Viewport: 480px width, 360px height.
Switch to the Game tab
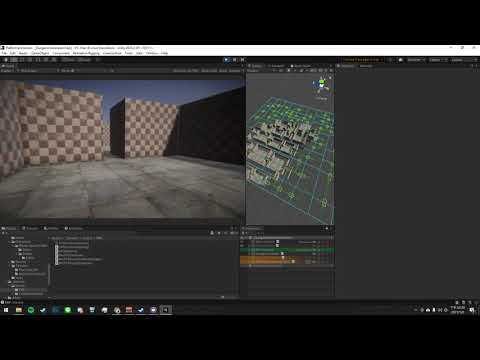coord(7,66)
